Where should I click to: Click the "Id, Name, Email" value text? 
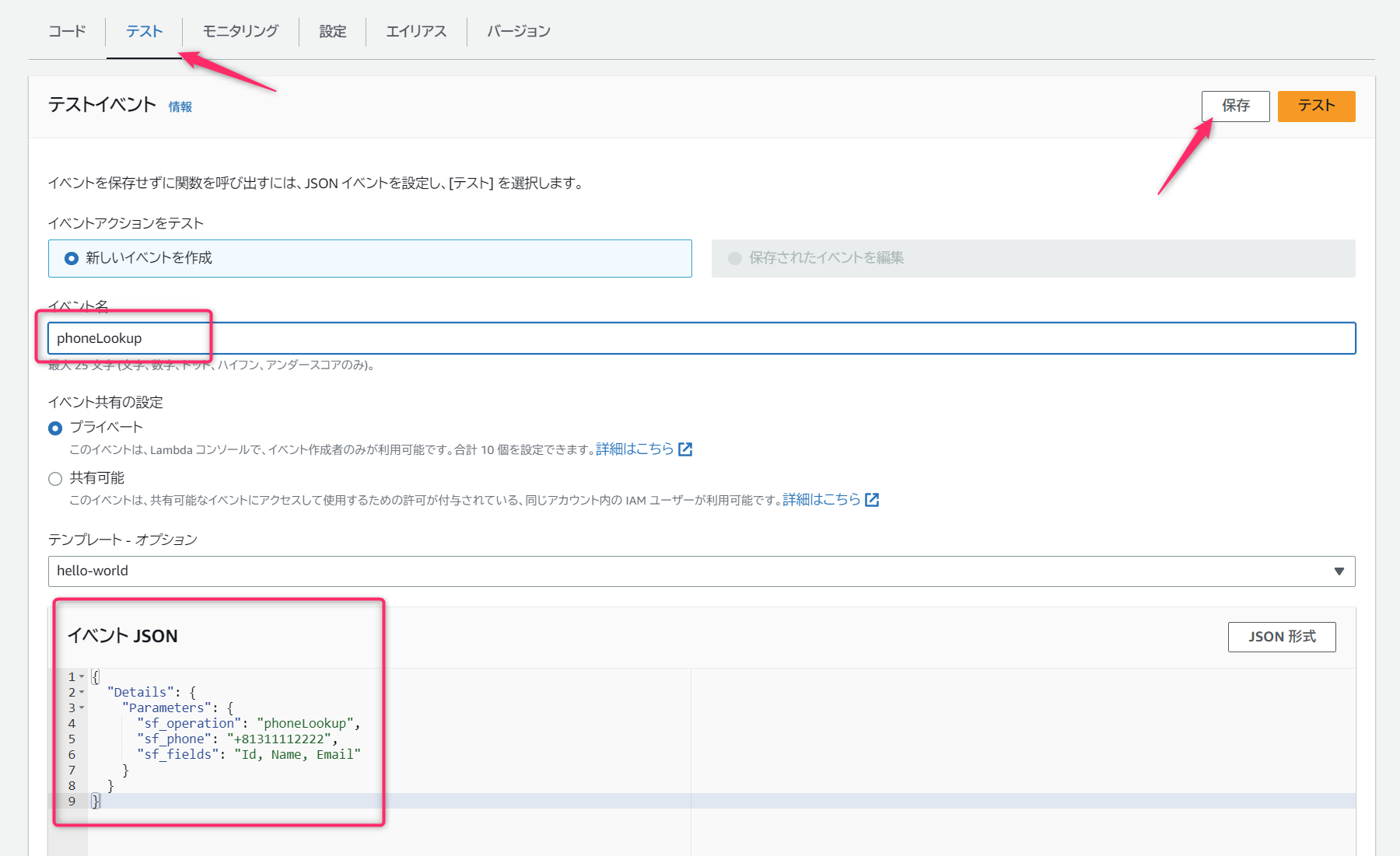pyautogui.click(x=297, y=754)
